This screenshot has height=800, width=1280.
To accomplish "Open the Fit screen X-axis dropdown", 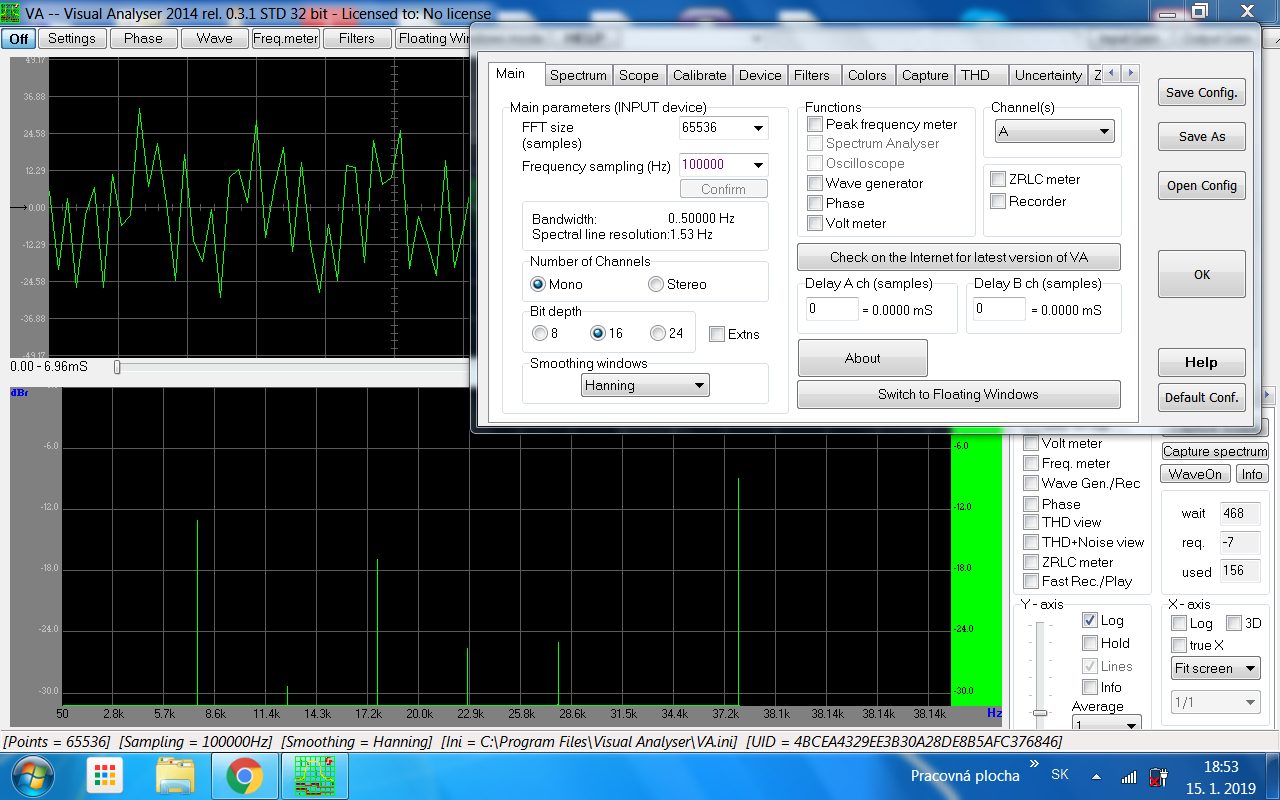I will [x=1215, y=669].
